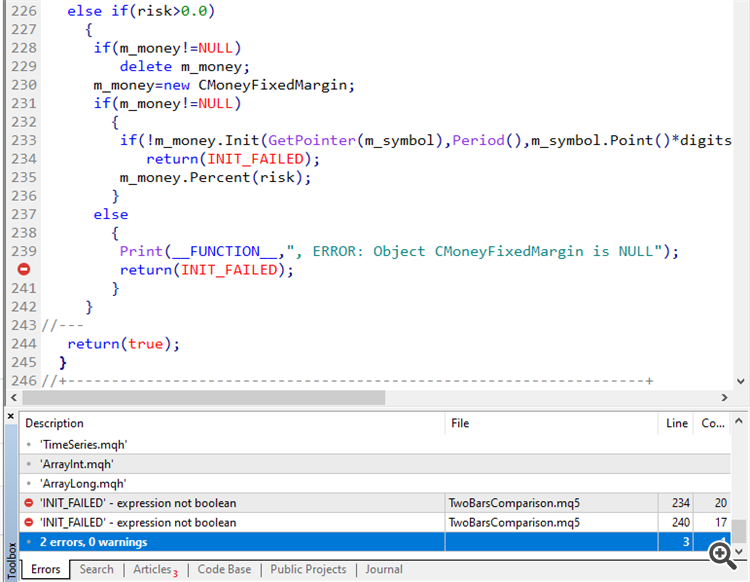
Task: Switch to the Search tab
Action: 97,569
